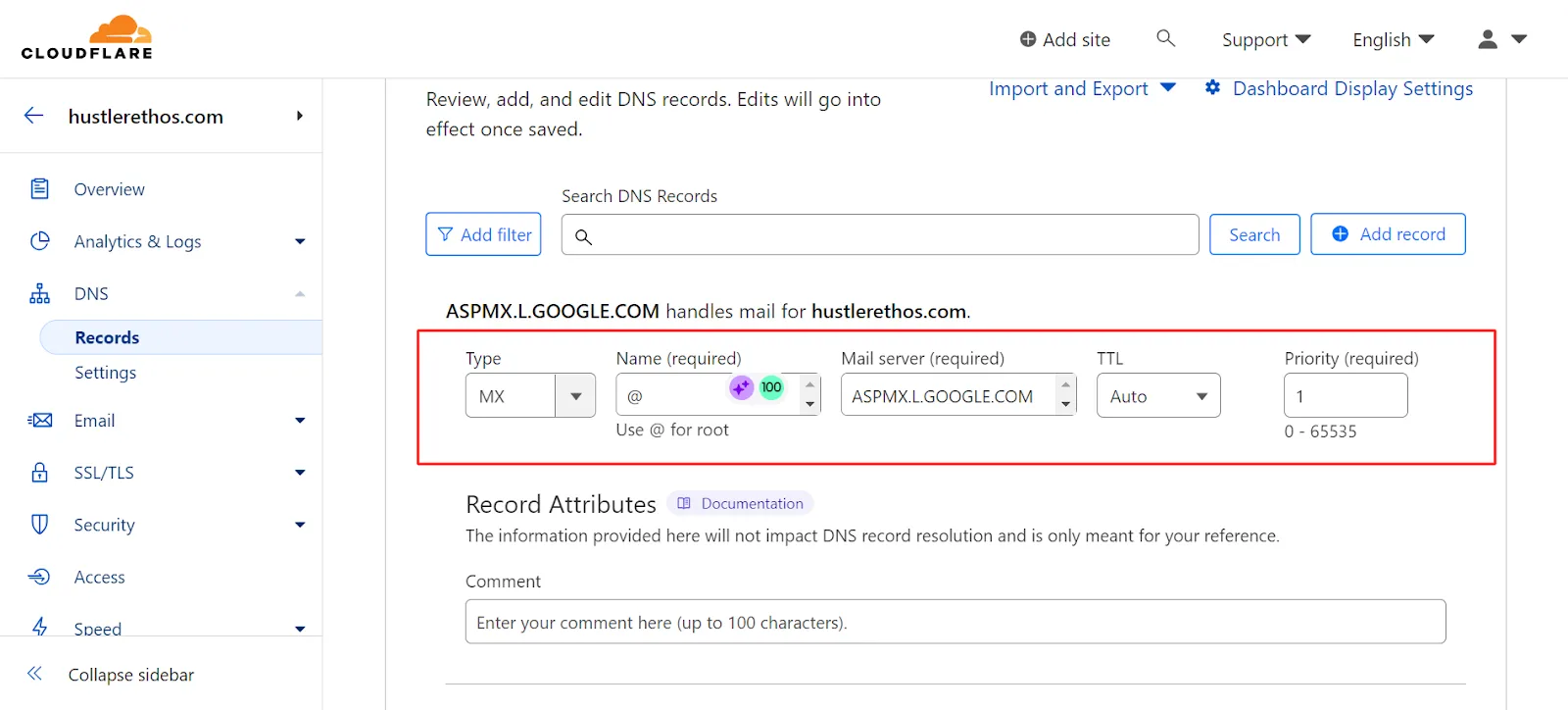Open the account menu caret arrow
Screen dimensions: 1568x710
pyautogui.click(x=1519, y=39)
